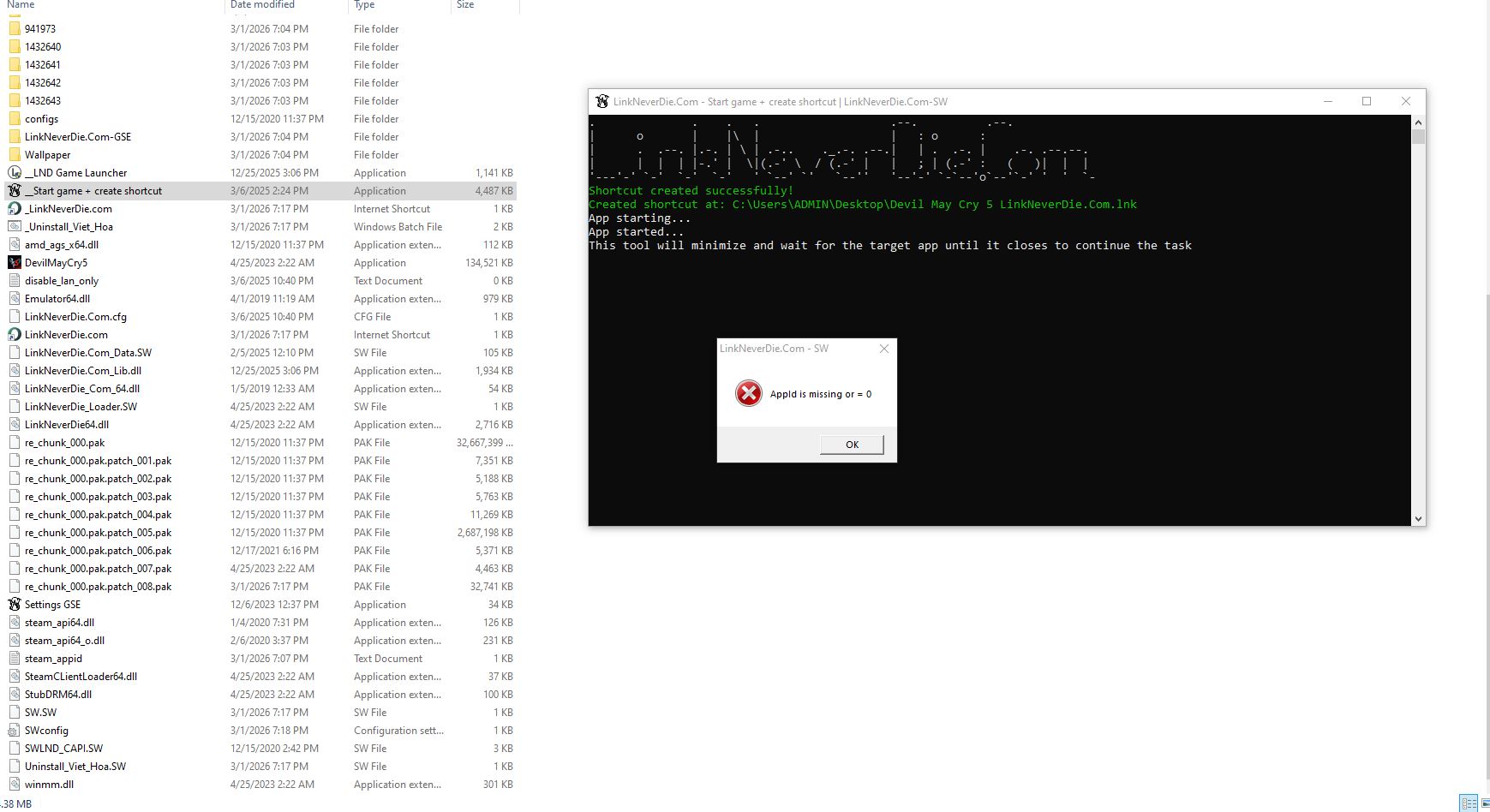Select the SWconfig configuration file icon
This screenshot has height=812, width=1490.
pos(15,731)
